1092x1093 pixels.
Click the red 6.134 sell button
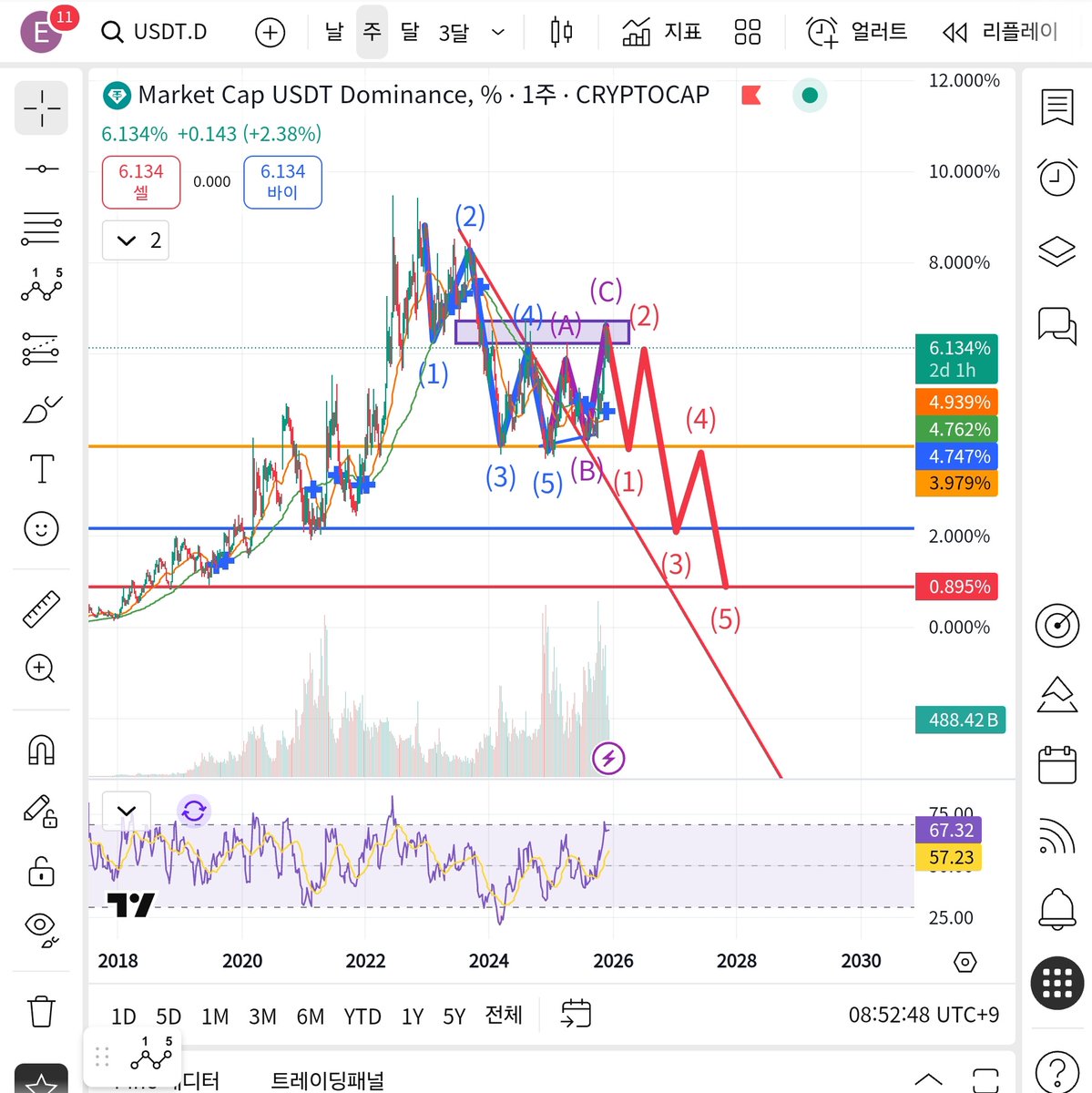coord(141,182)
